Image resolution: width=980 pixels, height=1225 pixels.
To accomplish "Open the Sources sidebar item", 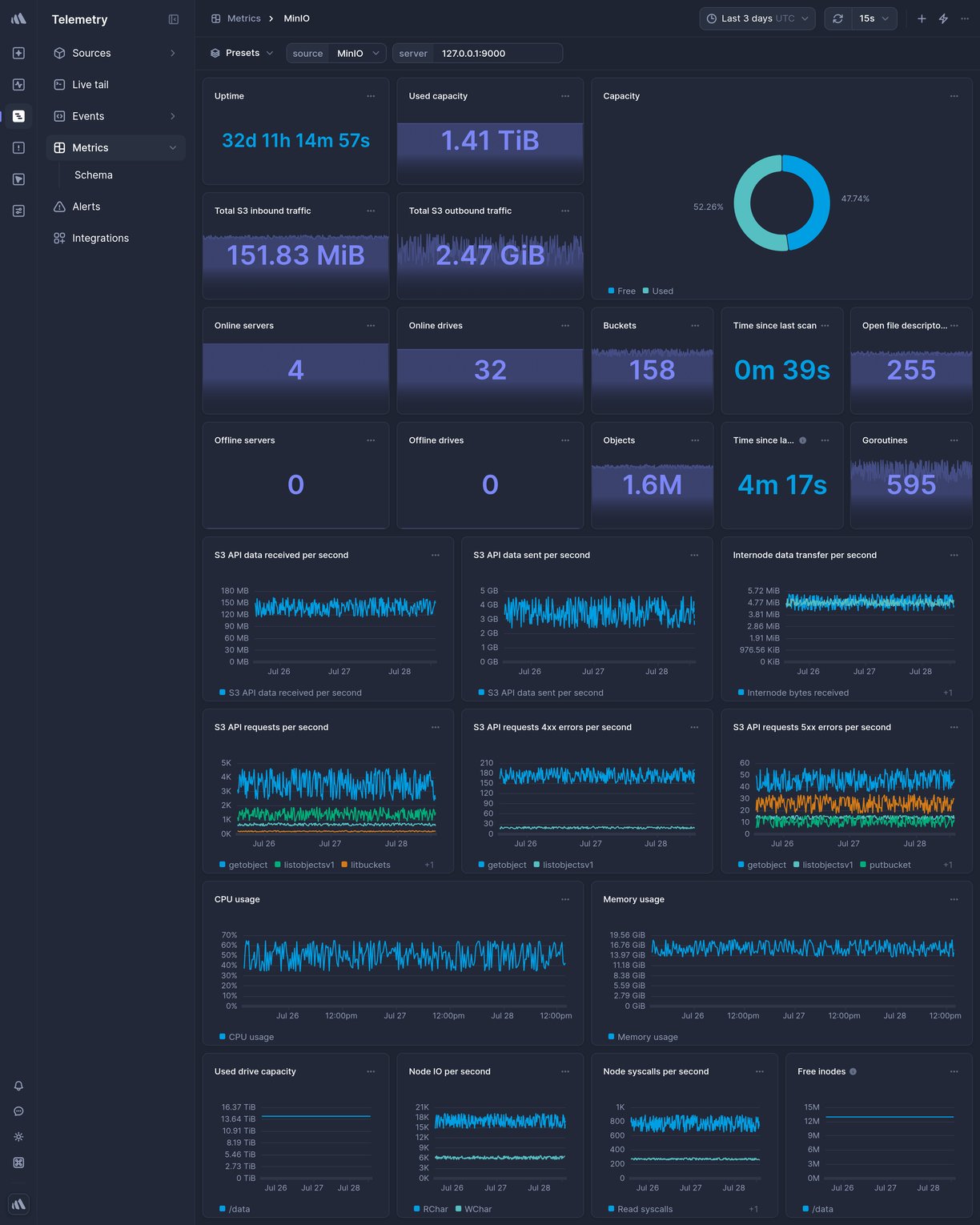I will point(115,53).
